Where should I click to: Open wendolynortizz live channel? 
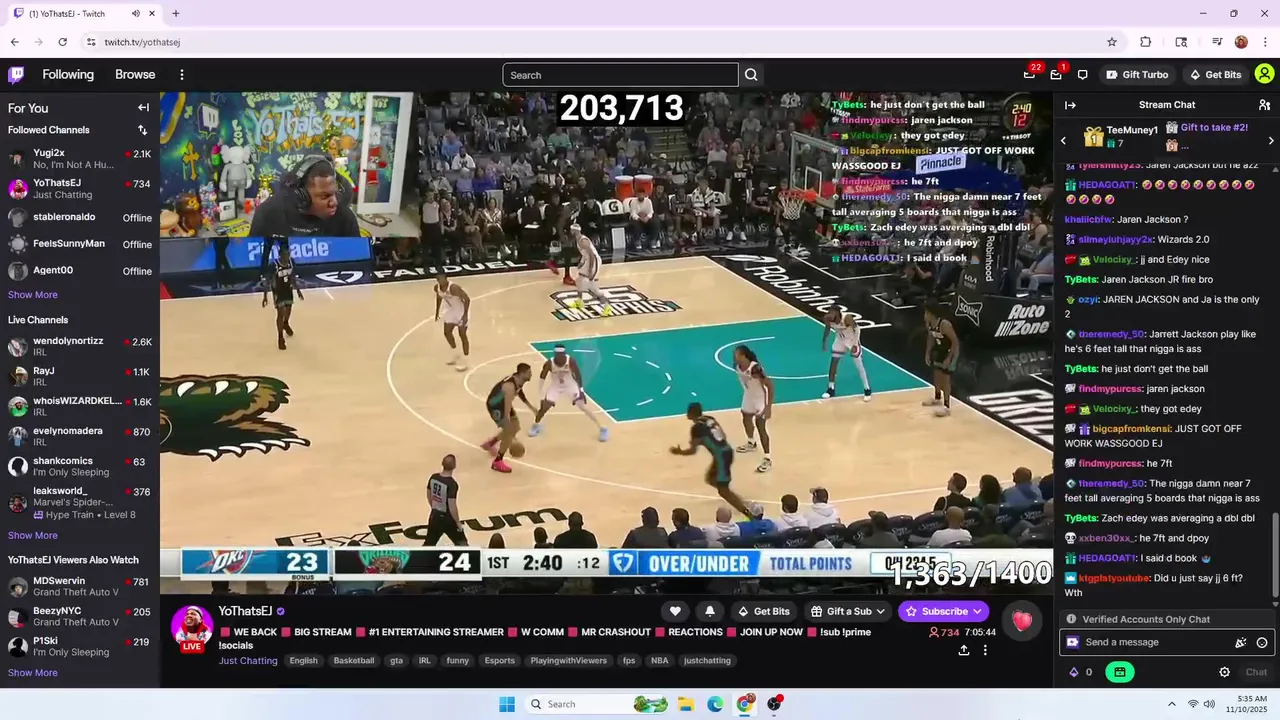80,347
